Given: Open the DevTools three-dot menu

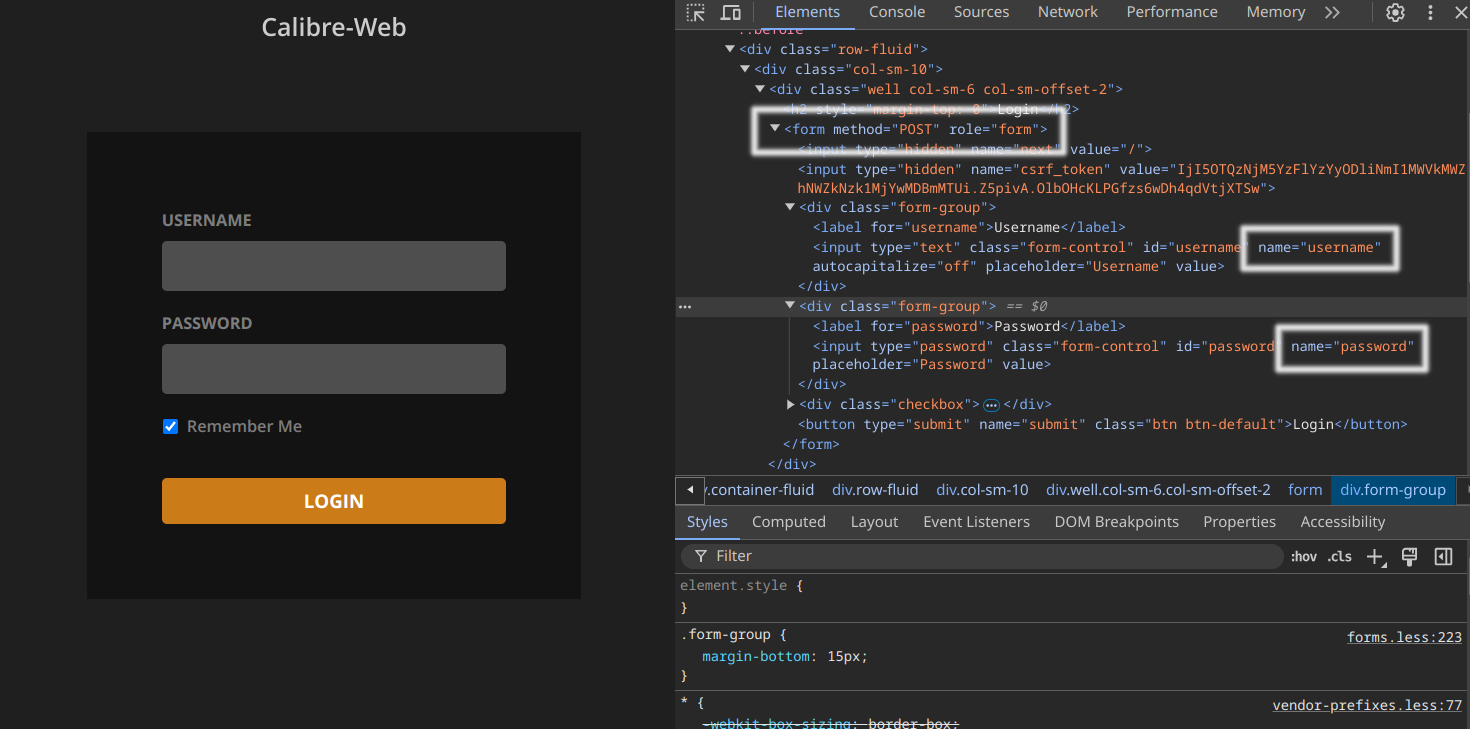Looking at the screenshot, I should tap(1430, 13).
